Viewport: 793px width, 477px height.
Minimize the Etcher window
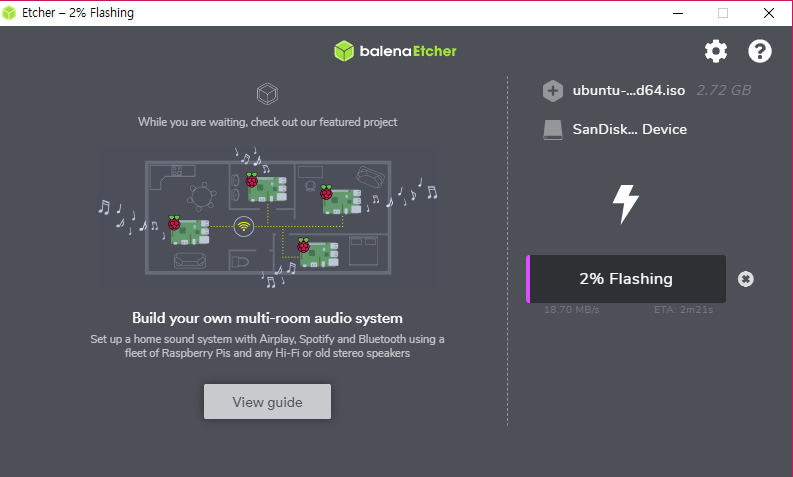[678, 13]
